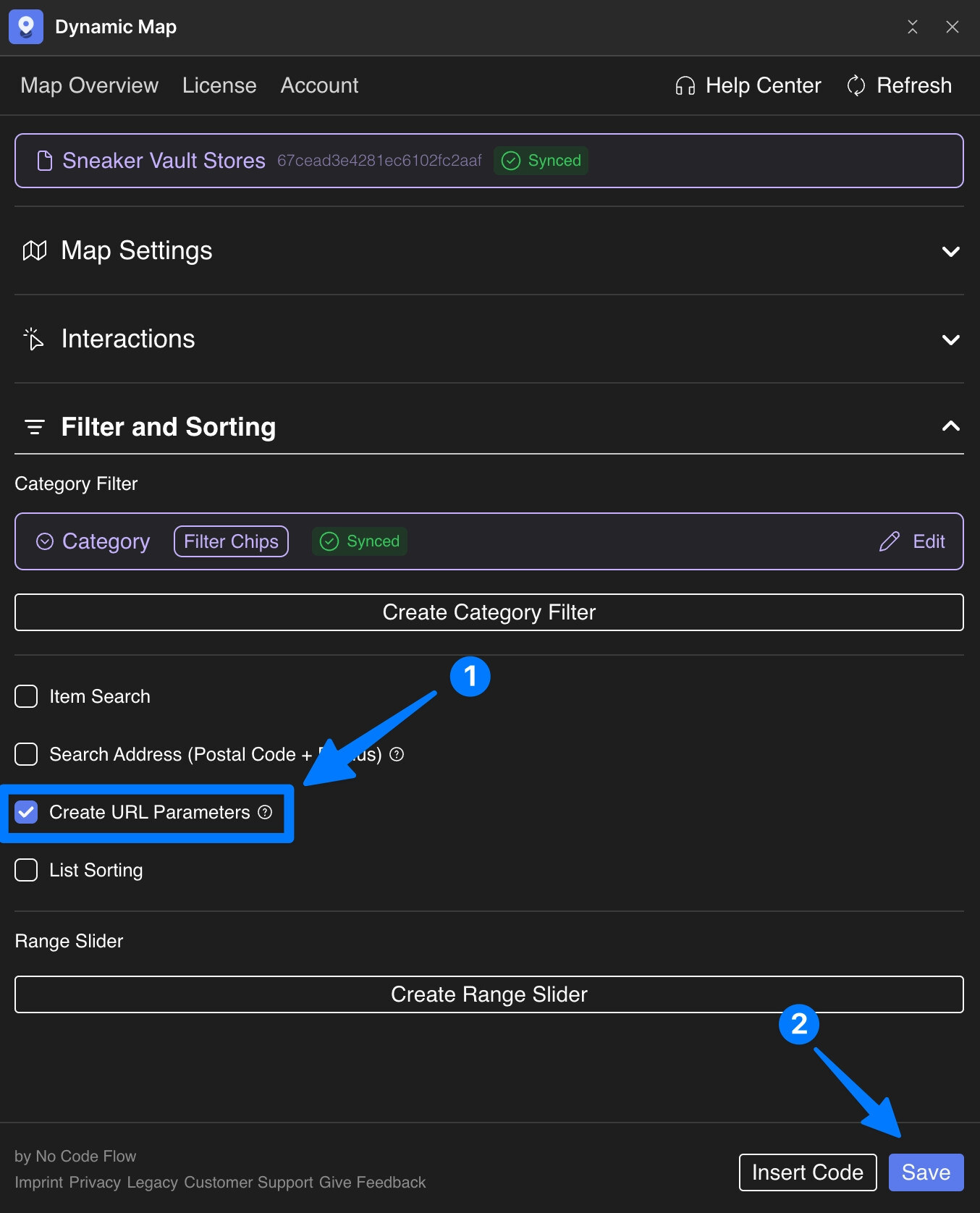Click the Item Search label text
This screenshot has width=980, height=1213.
point(100,696)
